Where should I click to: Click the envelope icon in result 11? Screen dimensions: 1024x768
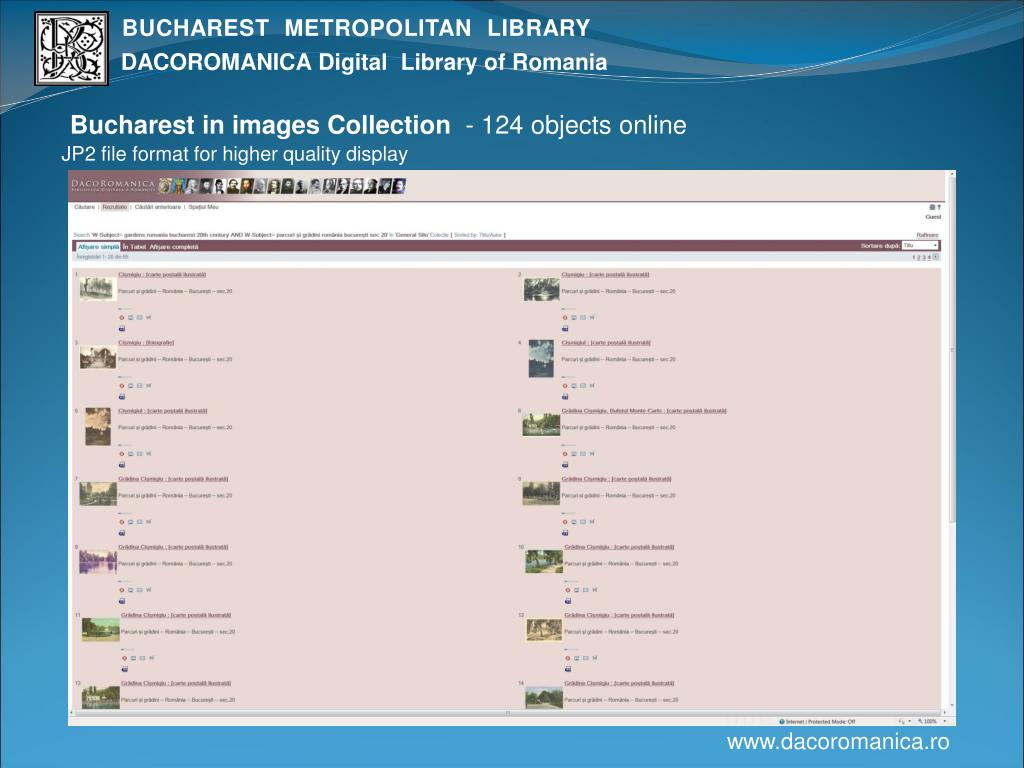coord(142,658)
